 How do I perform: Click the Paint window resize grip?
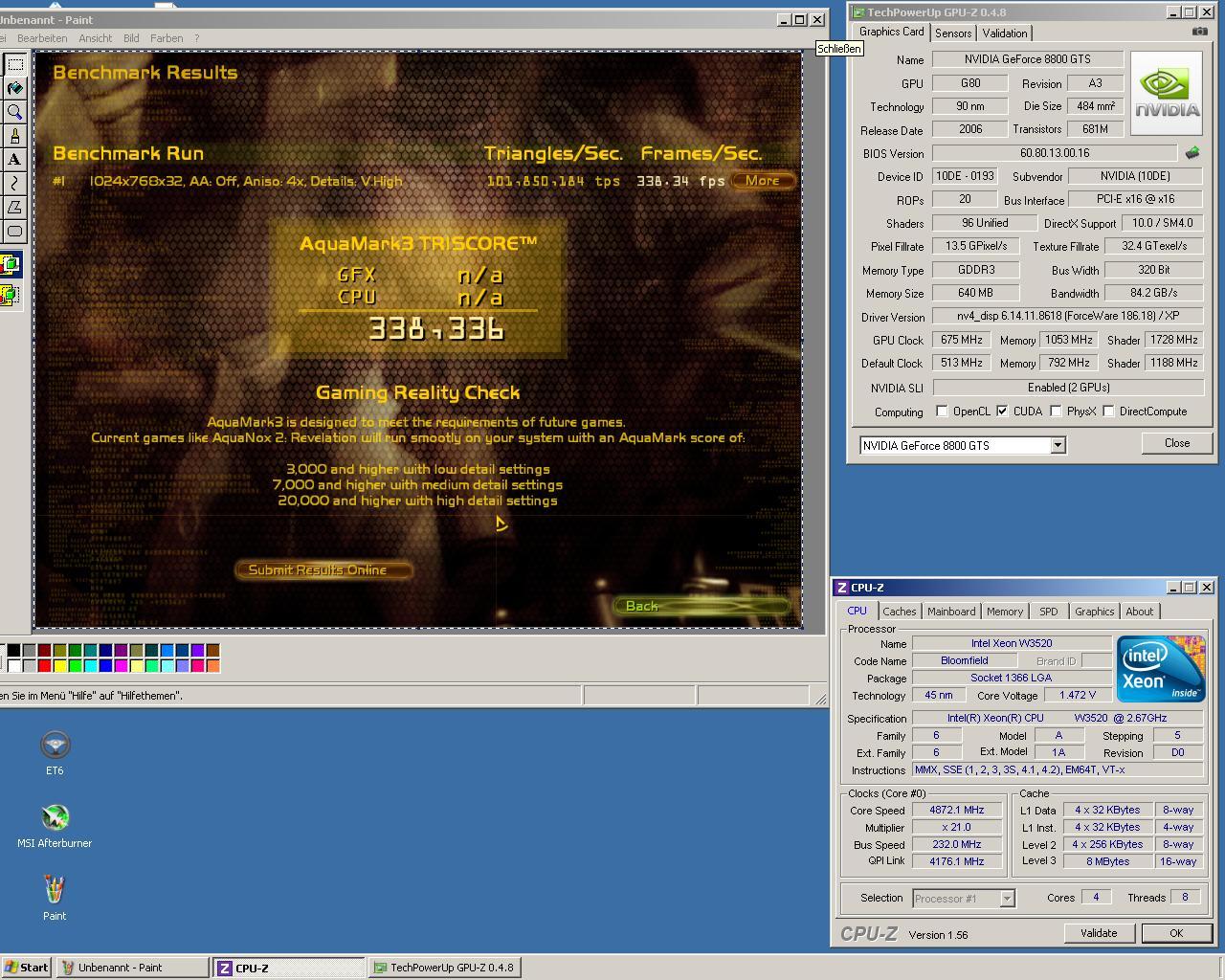click(x=821, y=700)
